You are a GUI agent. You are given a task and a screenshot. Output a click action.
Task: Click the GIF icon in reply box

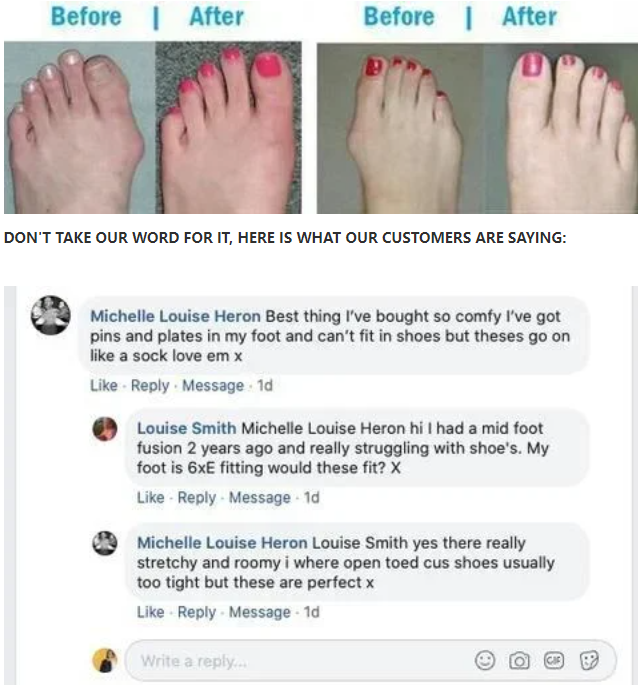(x=554, y=660)
